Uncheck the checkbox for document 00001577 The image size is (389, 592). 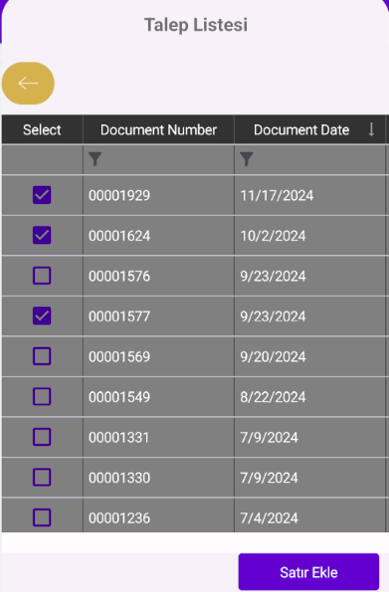(x=42, y=316)
